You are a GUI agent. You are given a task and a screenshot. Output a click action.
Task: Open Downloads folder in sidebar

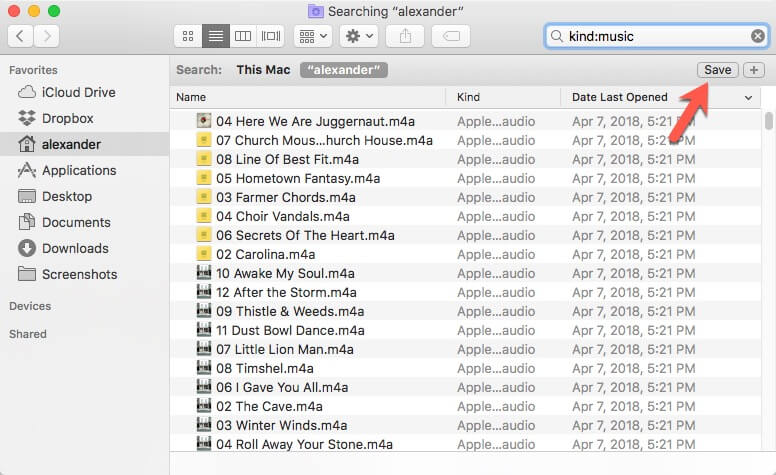coord(75,248)
